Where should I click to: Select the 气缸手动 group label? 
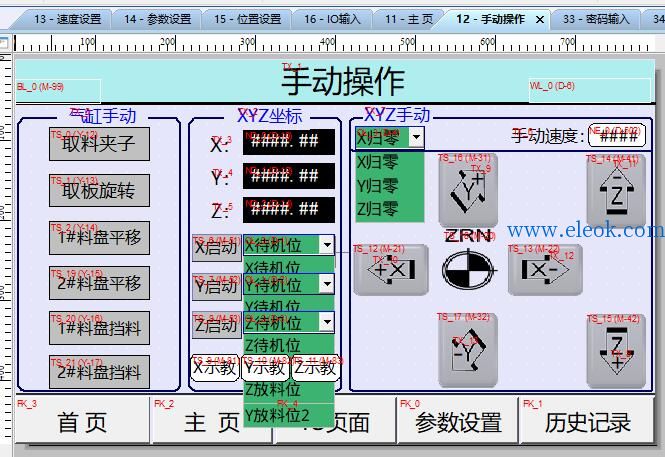pyautogui.click(x=103, y=116)
